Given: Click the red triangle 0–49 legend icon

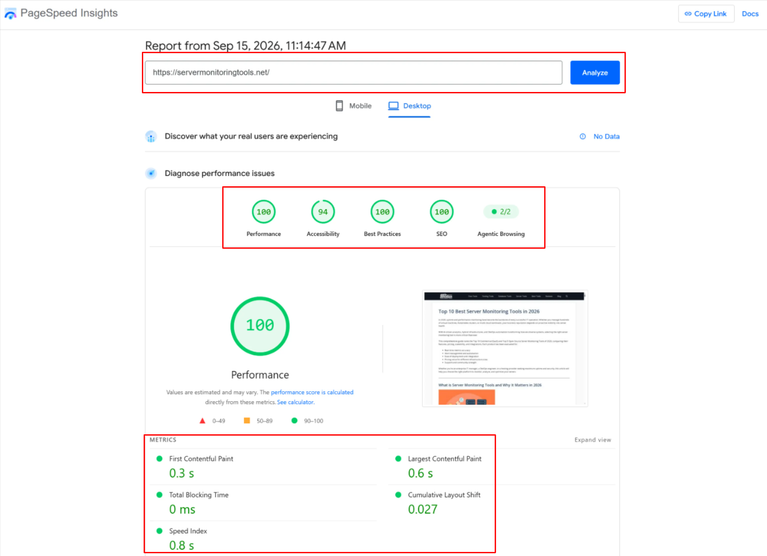Looking at the screenshot, I should click(x=203, y=421).
